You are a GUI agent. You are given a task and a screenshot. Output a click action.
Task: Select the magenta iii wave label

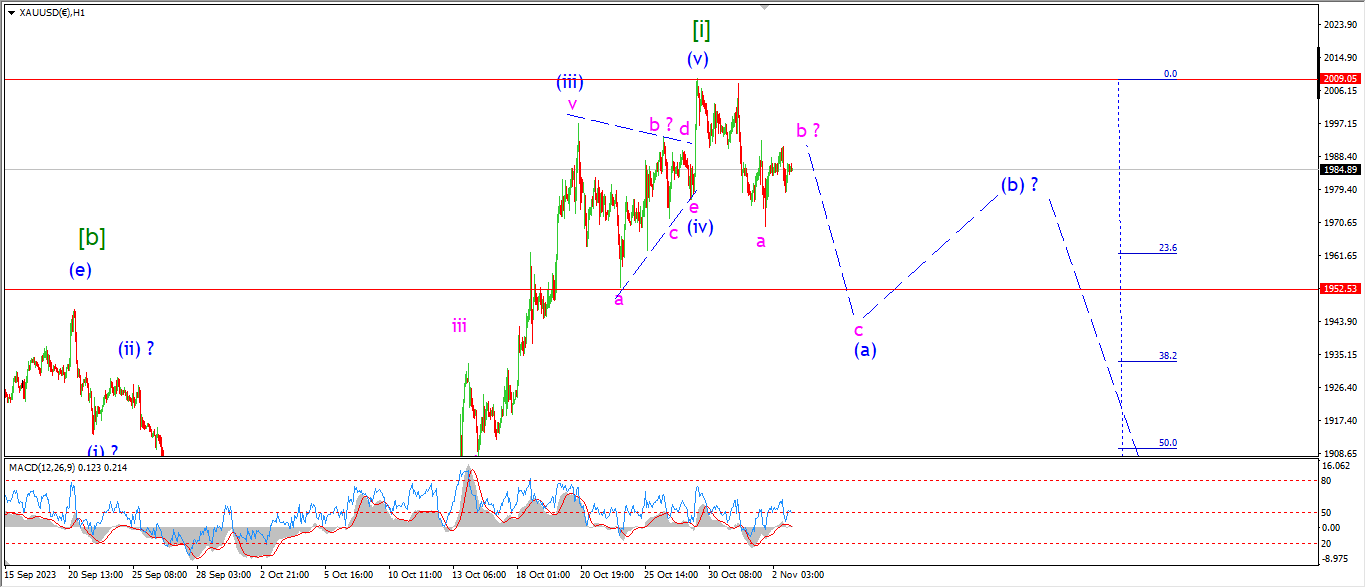[x=459, y=325]
